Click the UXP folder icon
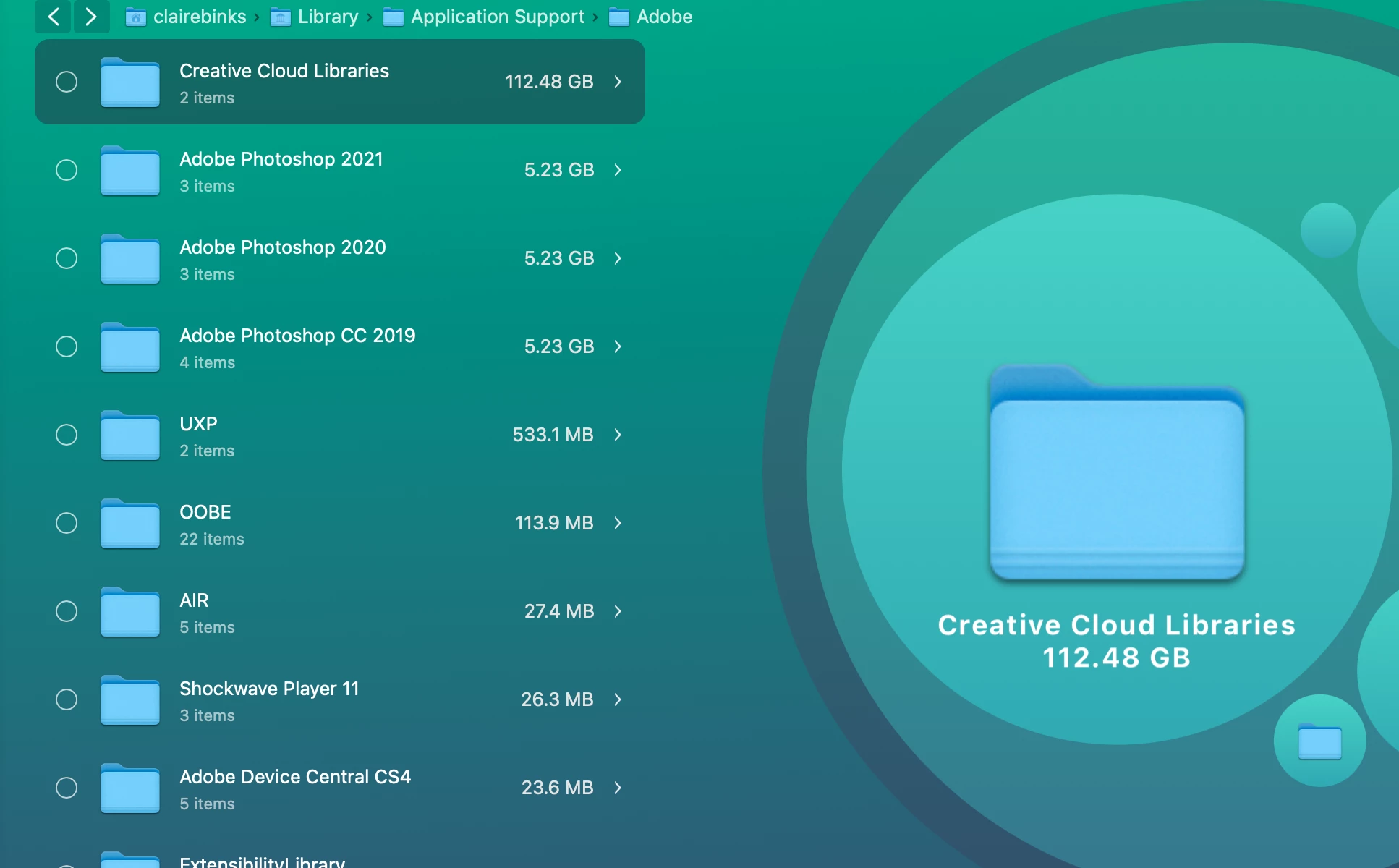This screenshot has height=868, width=1399. pos(130,435)
